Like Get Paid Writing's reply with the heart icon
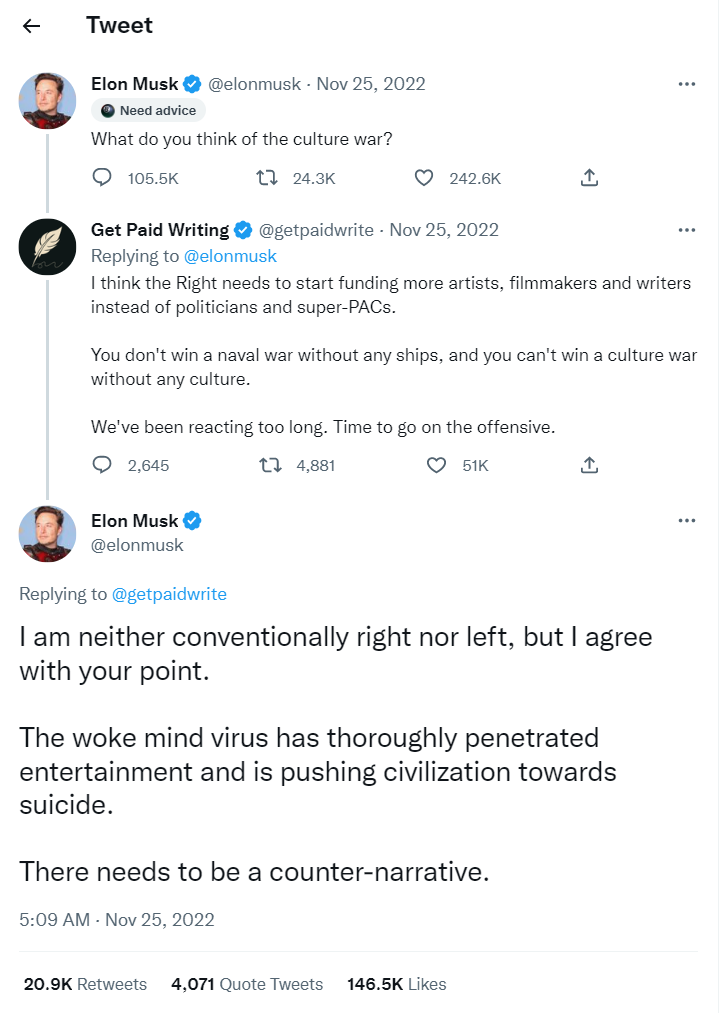721x1013 pixels. 436,465
